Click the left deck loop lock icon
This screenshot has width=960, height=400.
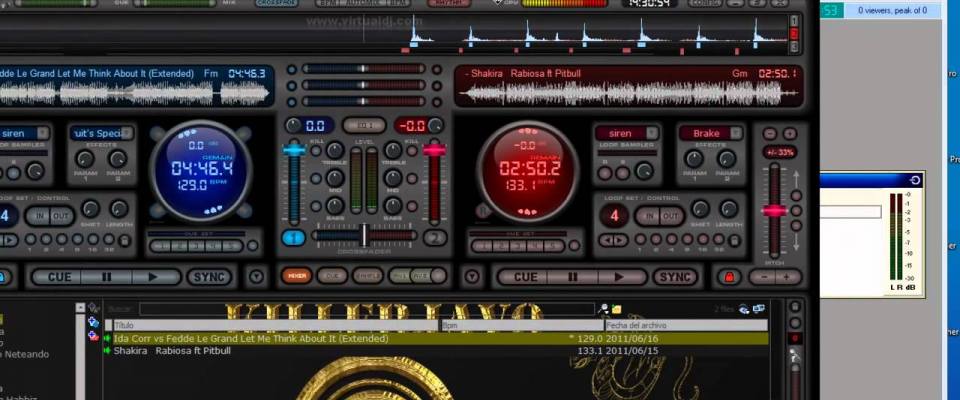[124, 240]
